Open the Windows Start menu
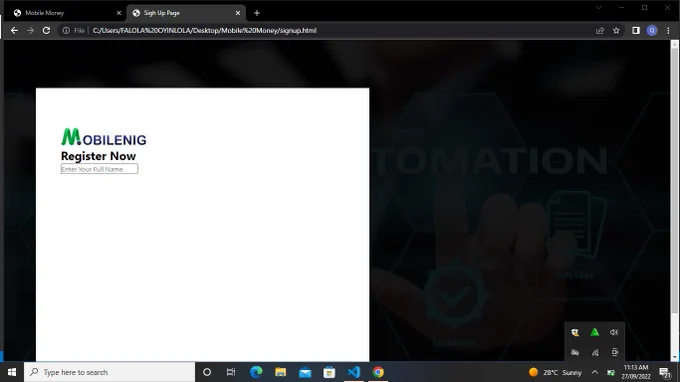This screenshot has width=680, height=382. [x=12, y=372]
